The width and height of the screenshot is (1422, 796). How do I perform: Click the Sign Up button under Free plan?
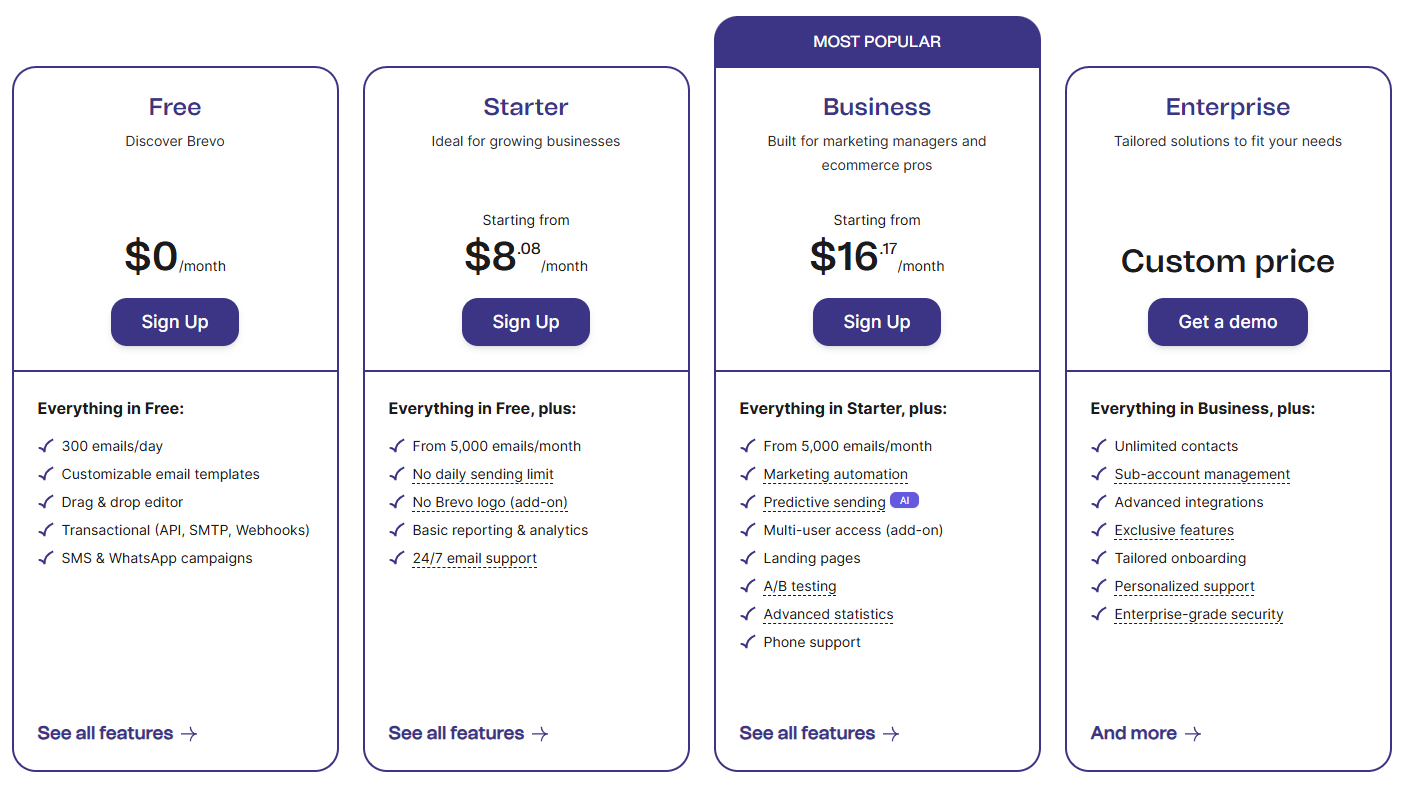pyautogui.click(x=175, y=322)
